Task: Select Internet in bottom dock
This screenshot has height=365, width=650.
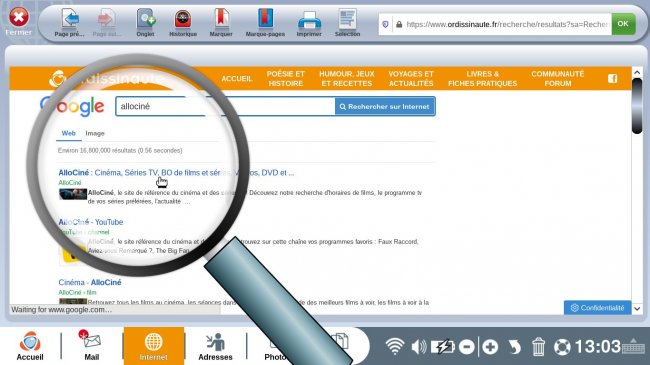Action: click(x=154, y=346)
